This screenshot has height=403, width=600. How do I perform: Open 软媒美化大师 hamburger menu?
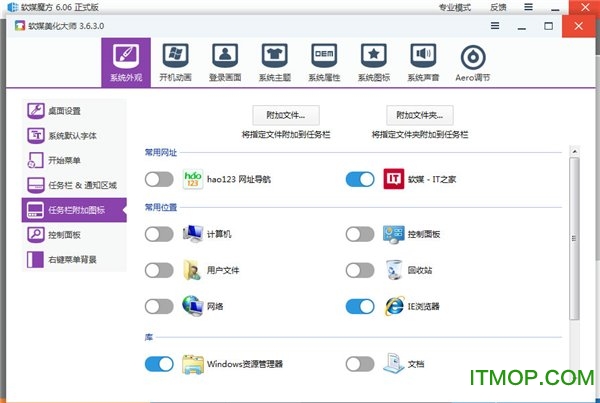[495, 26]
